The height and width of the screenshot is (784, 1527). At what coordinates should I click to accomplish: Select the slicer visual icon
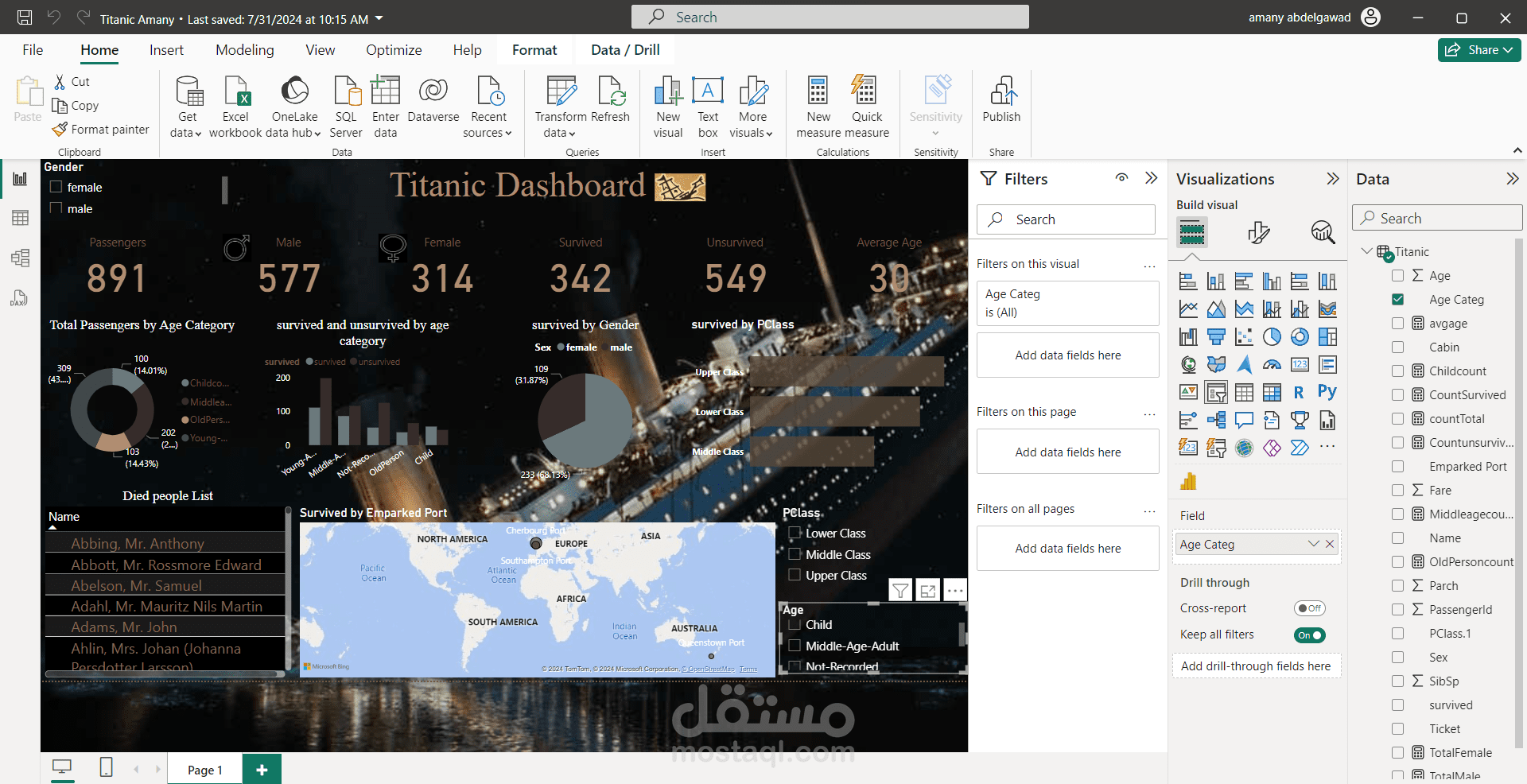[1216, 392]
